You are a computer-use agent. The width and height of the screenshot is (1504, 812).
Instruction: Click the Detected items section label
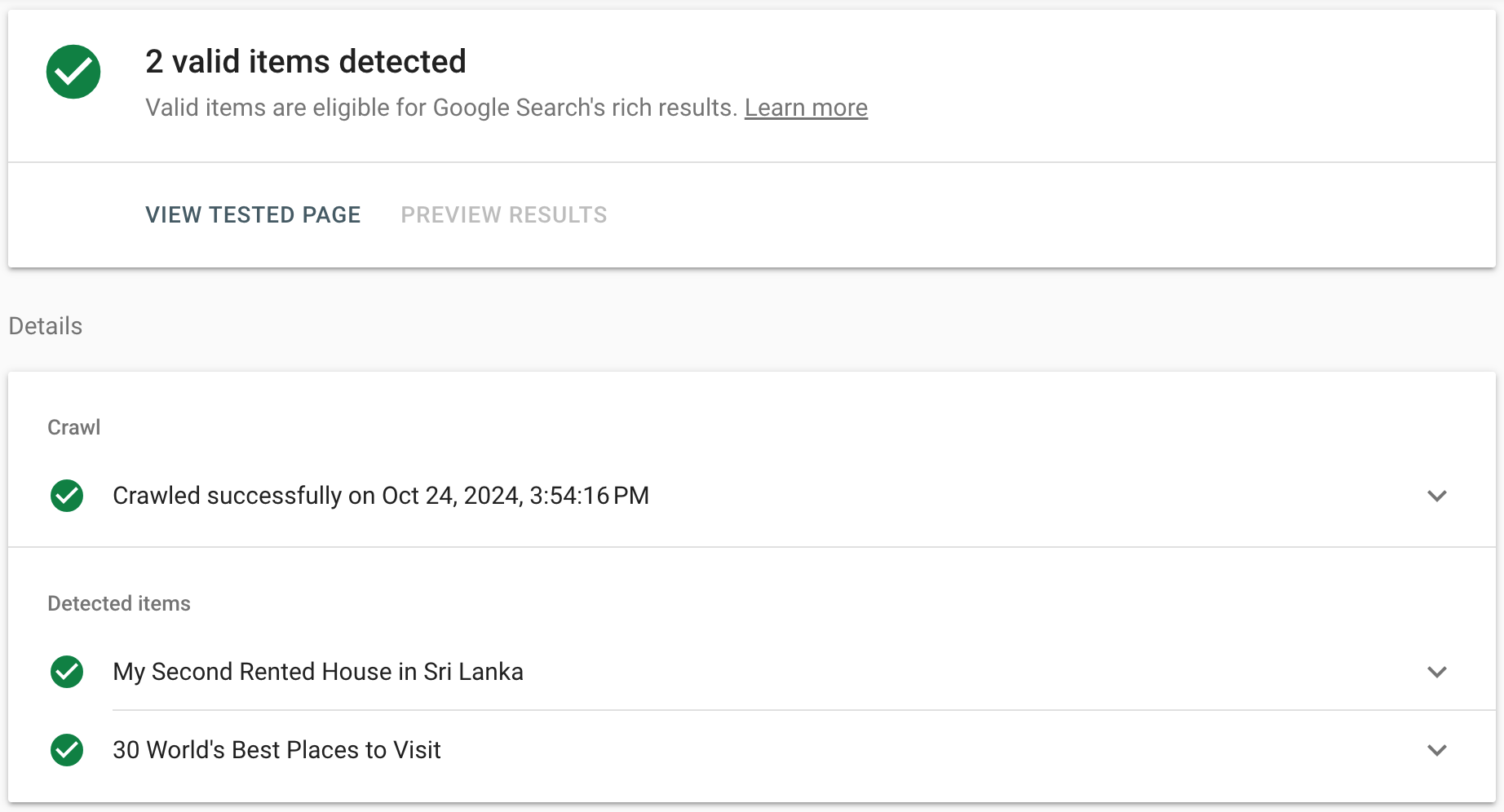[x=118, y=603]
